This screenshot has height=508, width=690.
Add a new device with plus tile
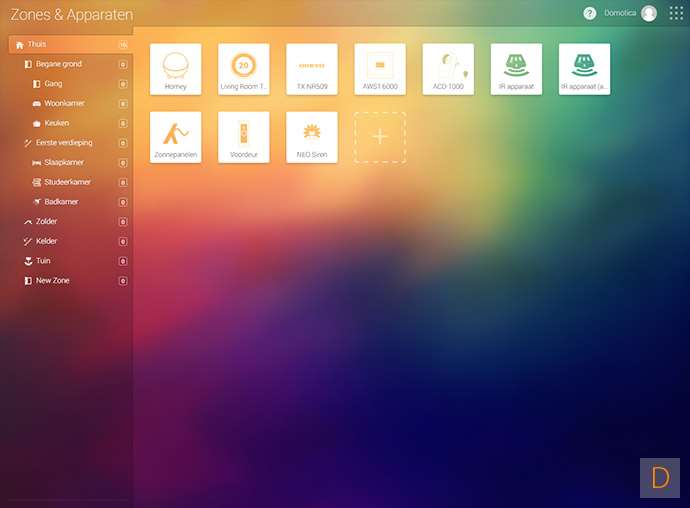380,137
